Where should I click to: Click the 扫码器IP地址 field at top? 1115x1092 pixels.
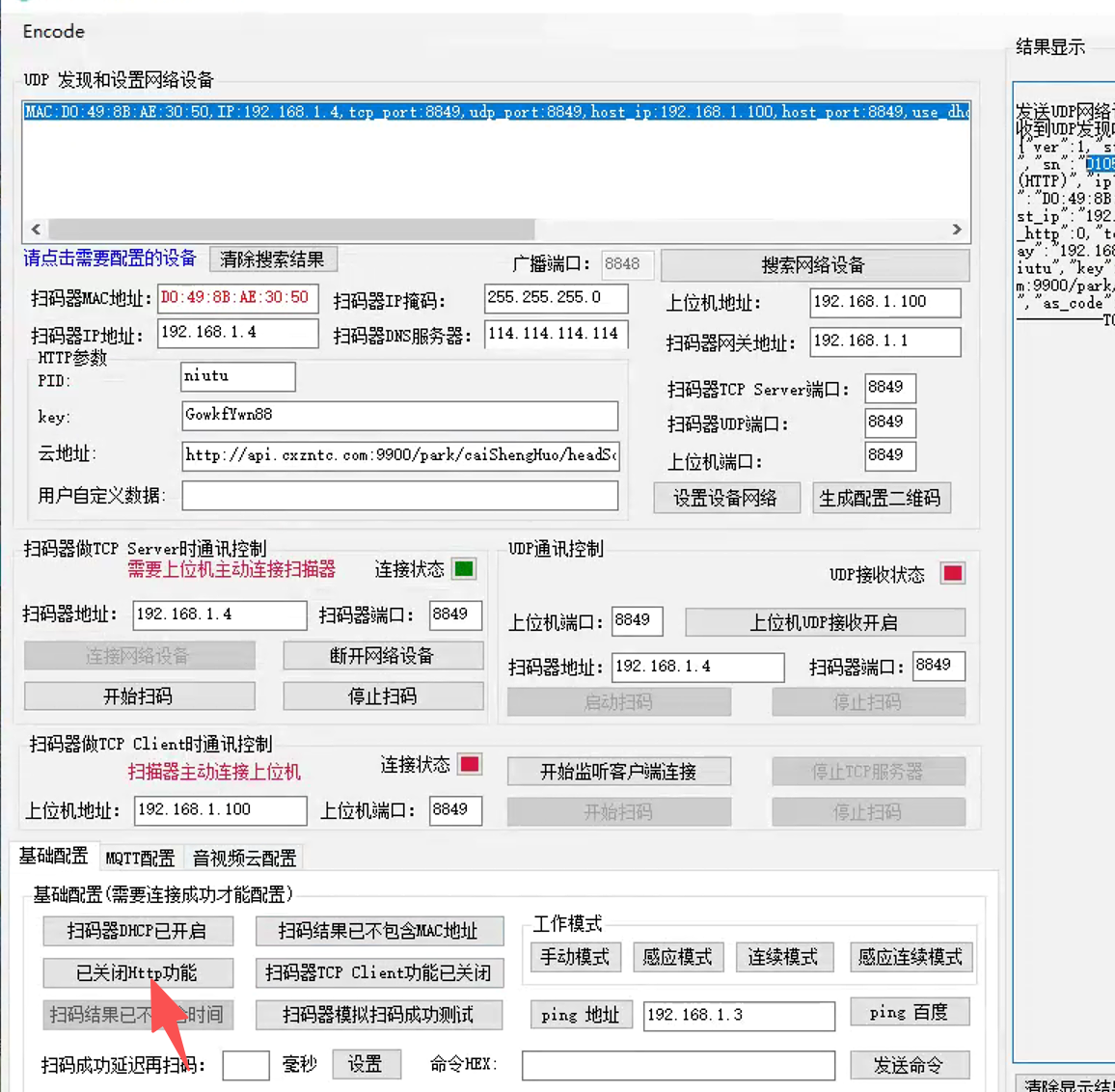237,332
